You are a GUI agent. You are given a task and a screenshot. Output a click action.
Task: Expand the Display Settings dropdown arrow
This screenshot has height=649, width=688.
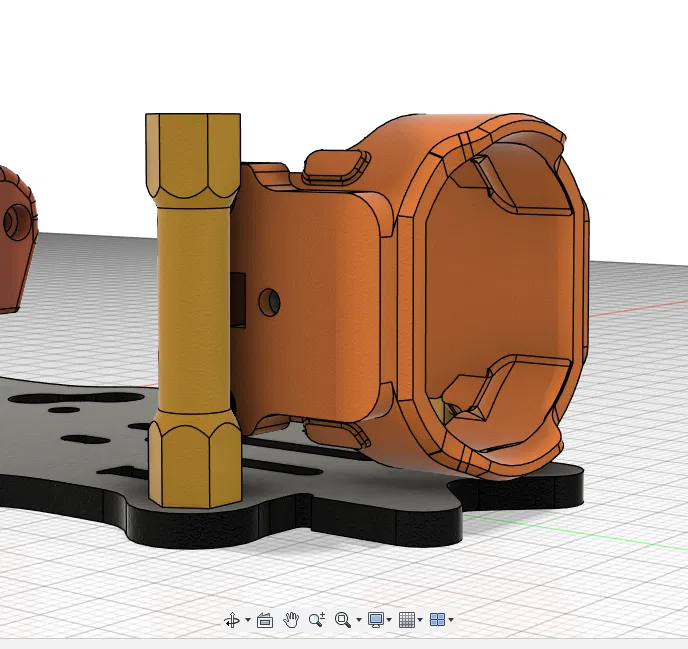(389, 620)
